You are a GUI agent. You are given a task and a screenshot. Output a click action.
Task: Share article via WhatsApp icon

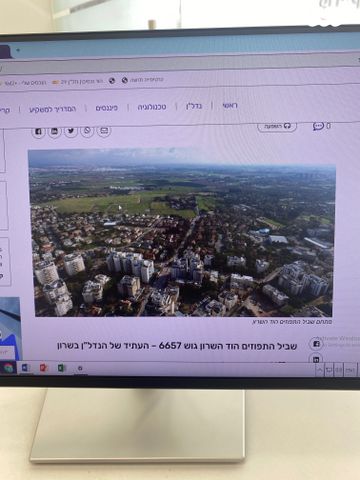tap(87, 131)
